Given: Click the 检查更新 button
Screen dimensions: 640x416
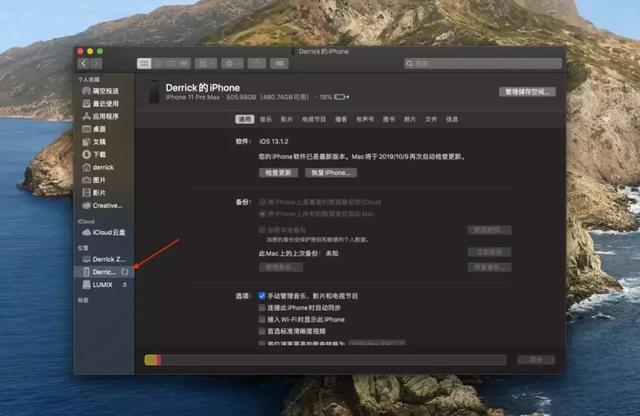Looking at the screenshot, I should [280, 173].
